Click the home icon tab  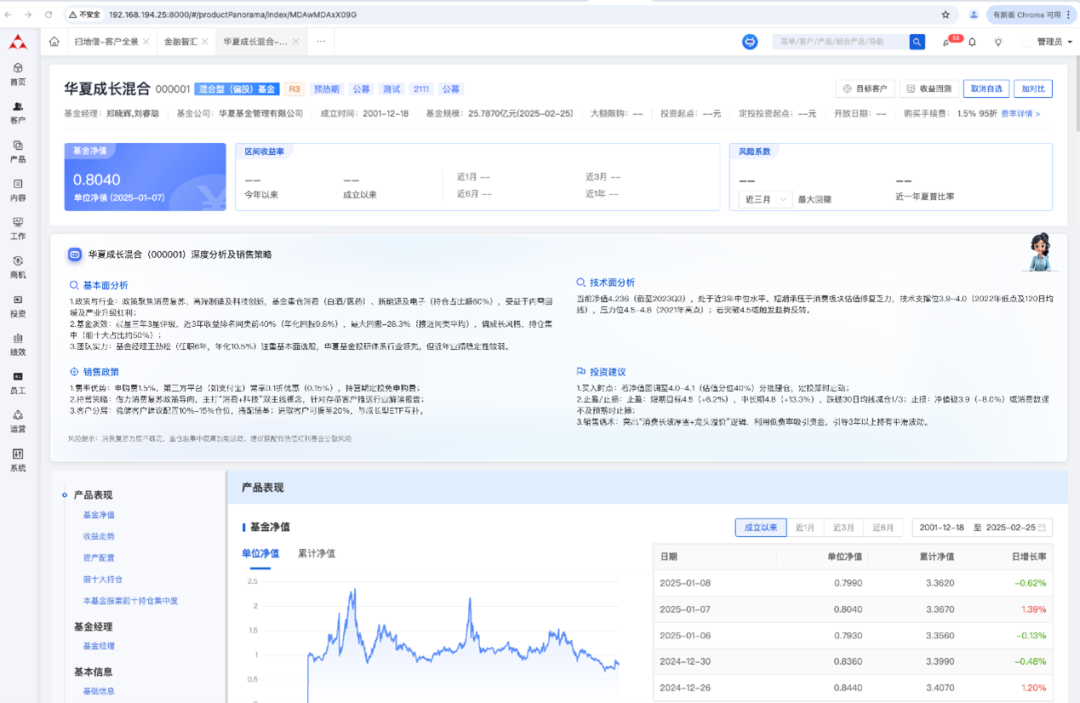click(x=54, y=41)
